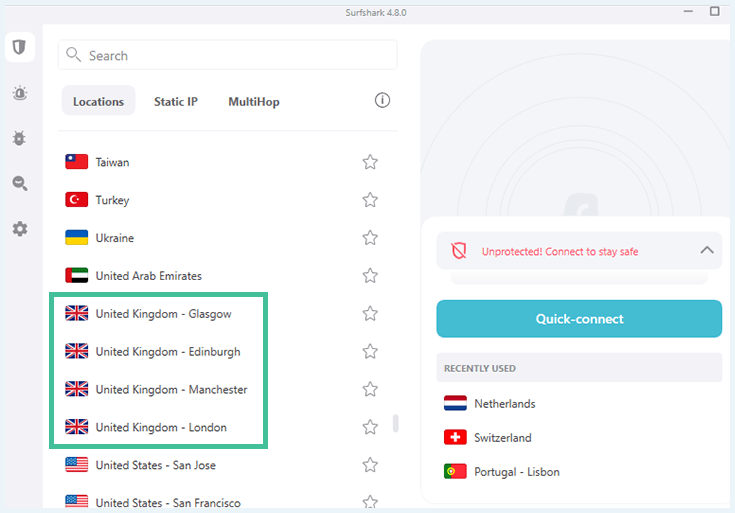Image resolution: width=735 pixels, height=513 pixels.
Task: Click the US flag beside San Jose
Action: click(76, 465)
